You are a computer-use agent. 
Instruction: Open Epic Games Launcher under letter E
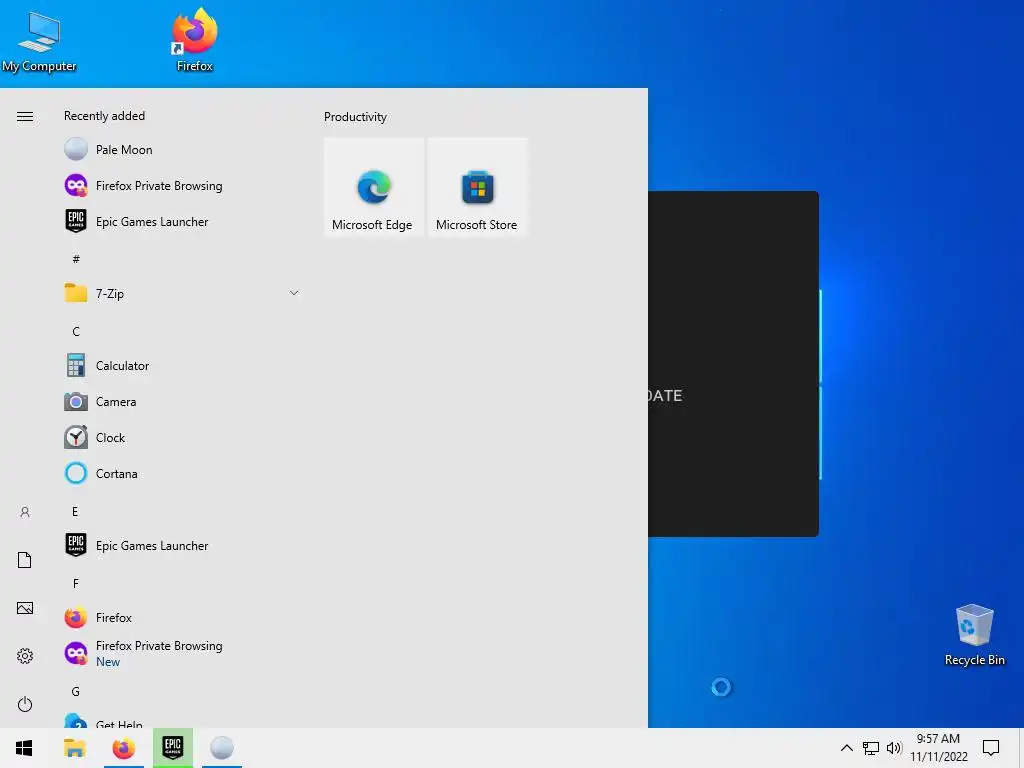183,545
